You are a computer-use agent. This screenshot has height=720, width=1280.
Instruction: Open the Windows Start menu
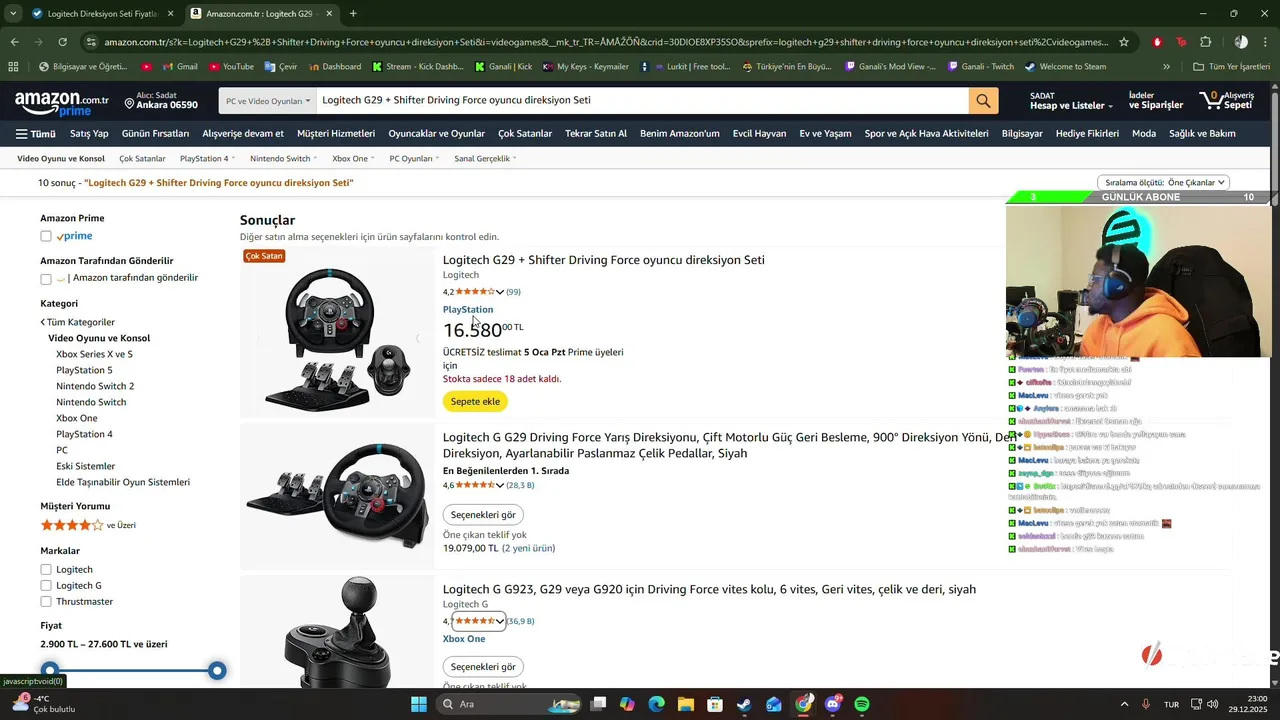click(x=419, y=704)
